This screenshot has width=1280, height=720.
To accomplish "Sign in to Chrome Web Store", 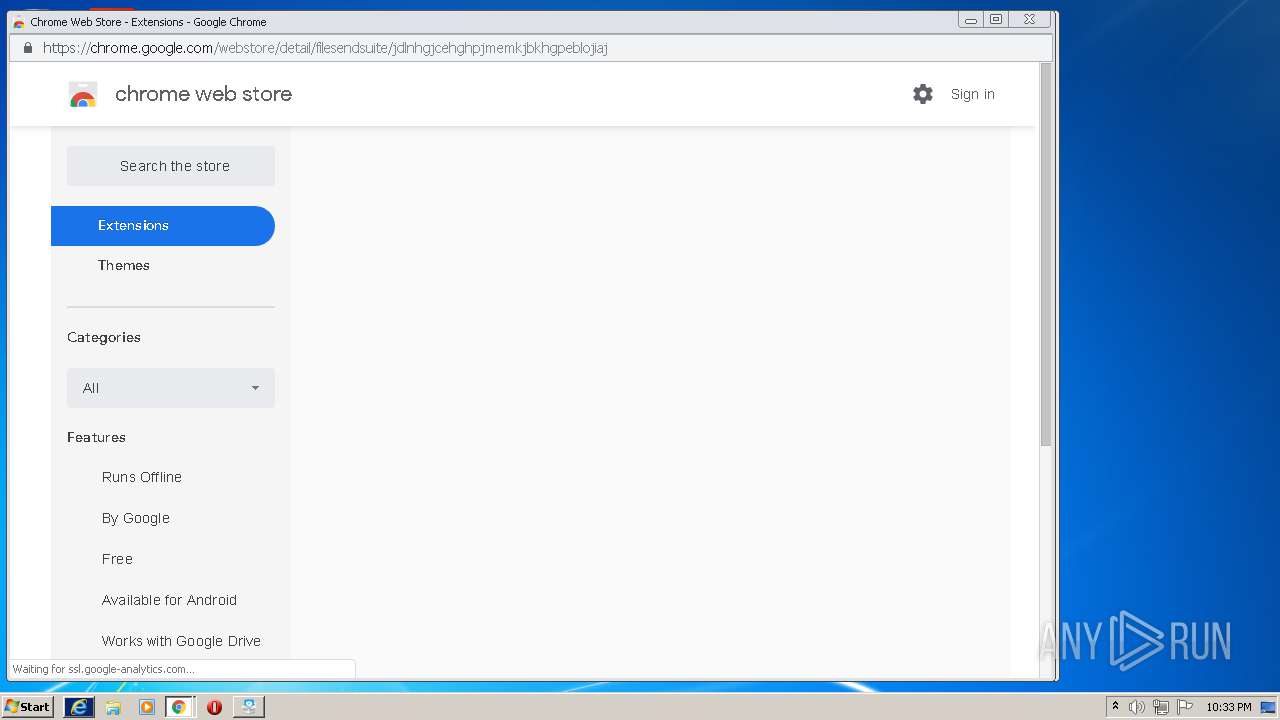I will click(x=972, y=94).
